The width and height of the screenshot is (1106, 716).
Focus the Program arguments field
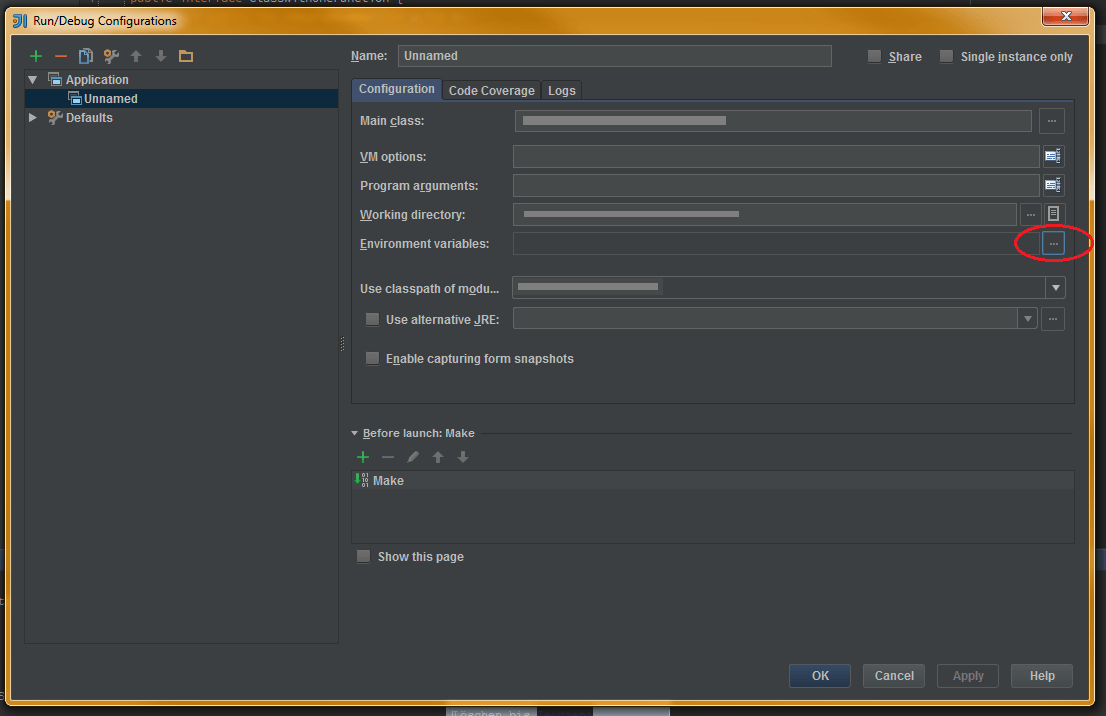776,185
